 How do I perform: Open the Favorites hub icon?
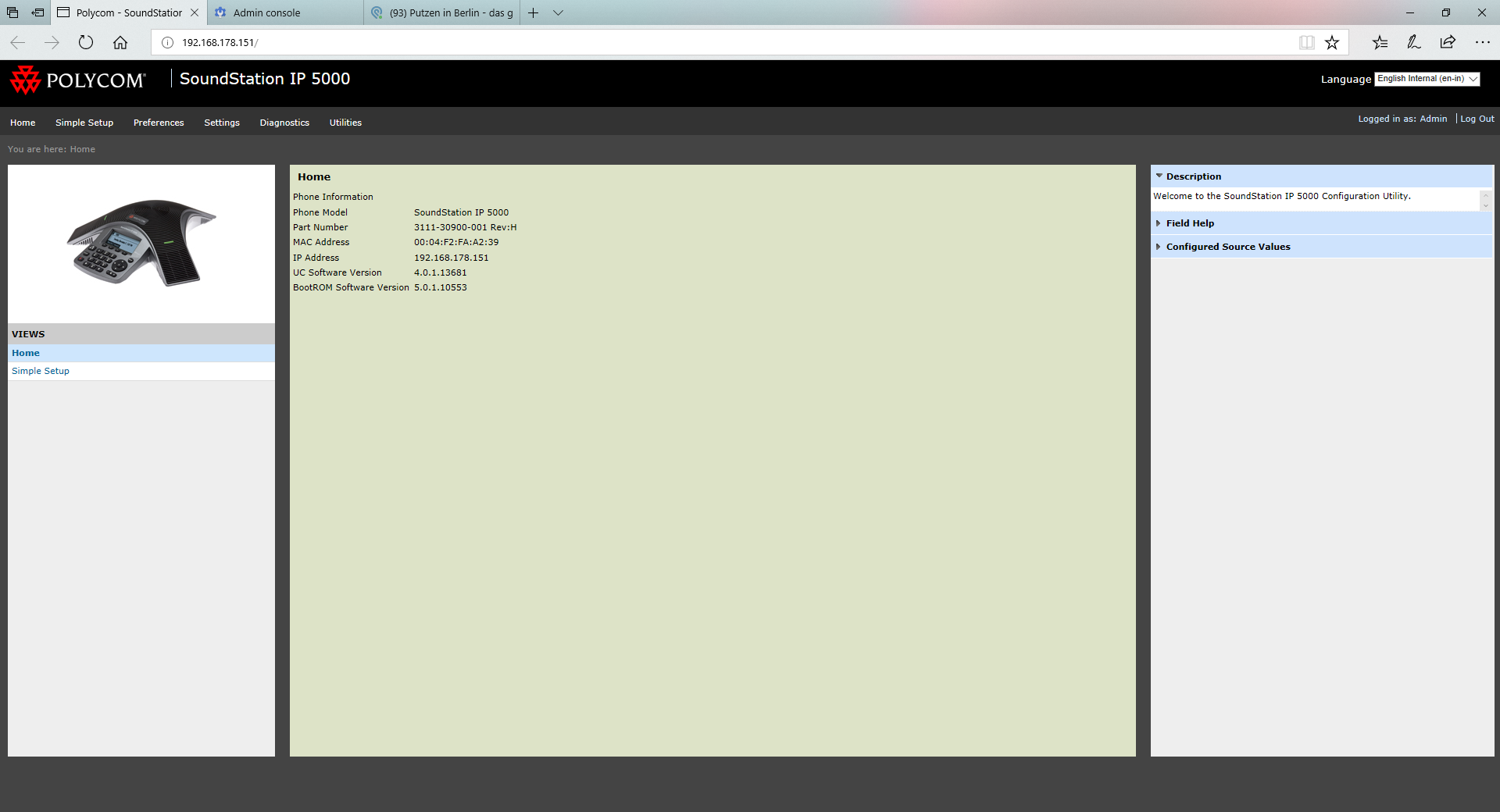[1380, 43]
